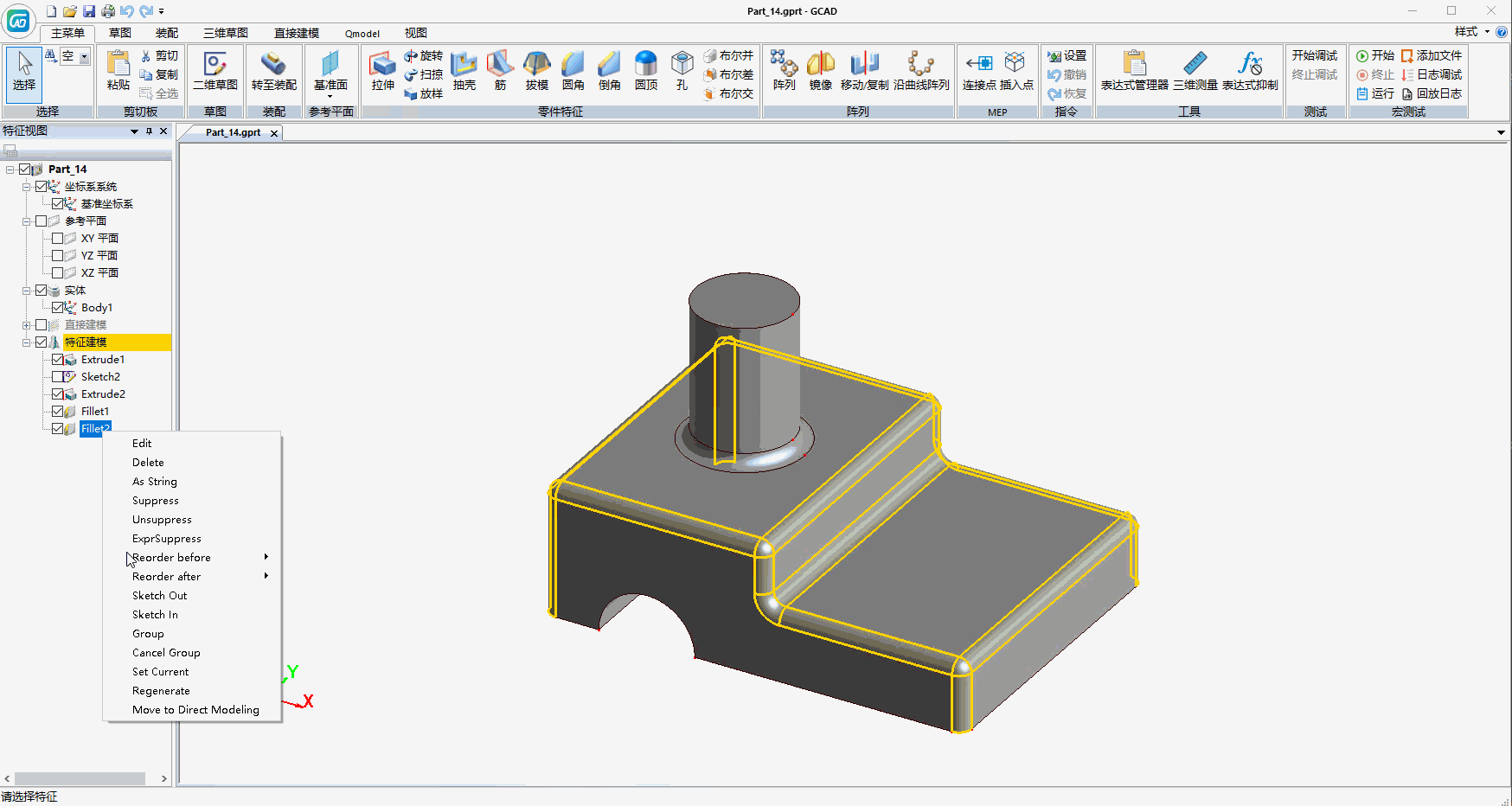Collapse the 参考平面 tree node
Image resolution: width=1512 pixels, height=806 pixels.
click(x=27, y=221)
